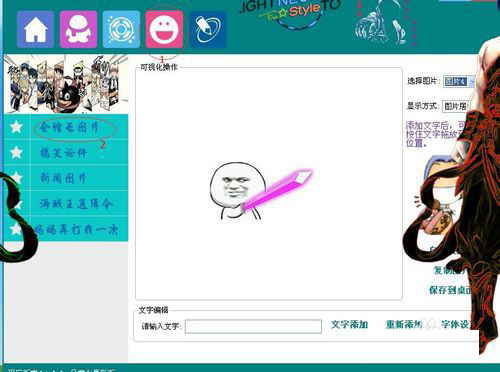
Task: Open the 金馆长图片 menu entry
Action: click(69, 127)
